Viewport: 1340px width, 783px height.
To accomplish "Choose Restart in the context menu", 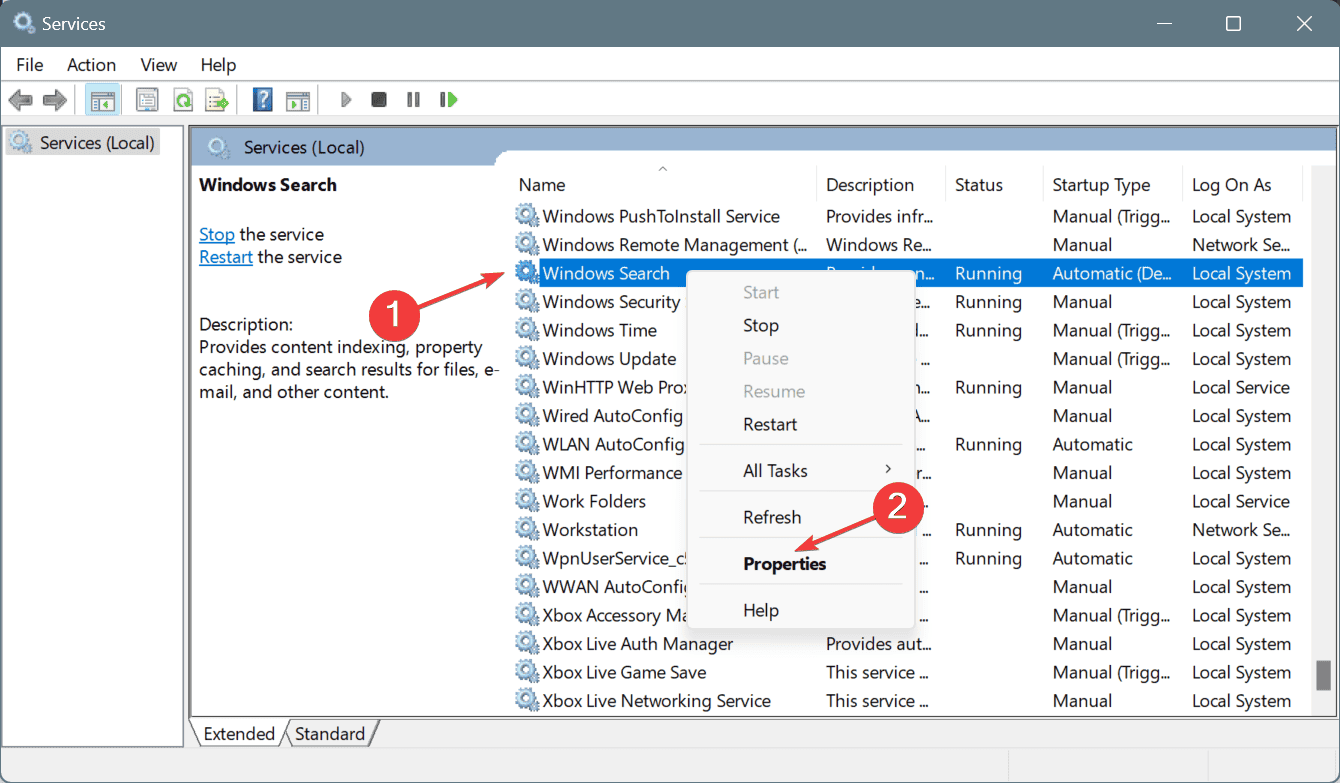I will click(800, 424).
